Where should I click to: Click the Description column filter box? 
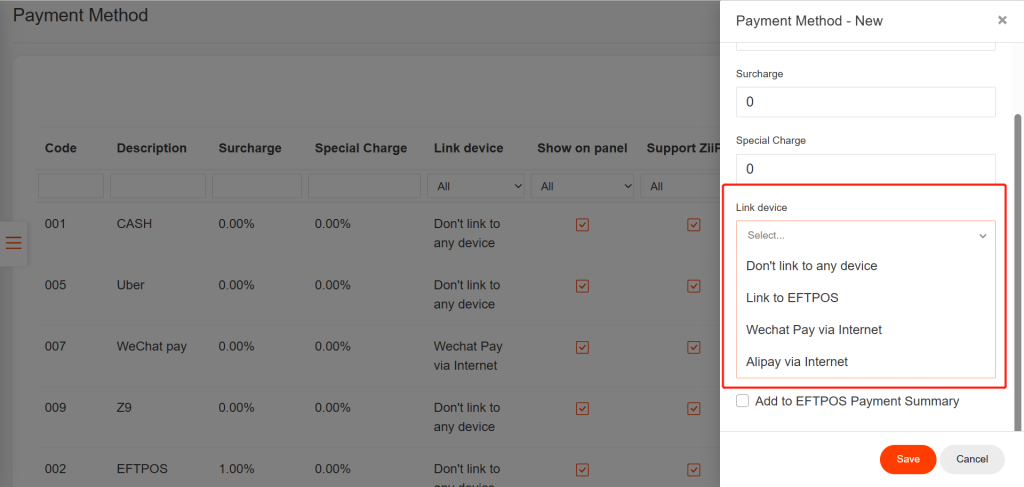tap(158, 186)
